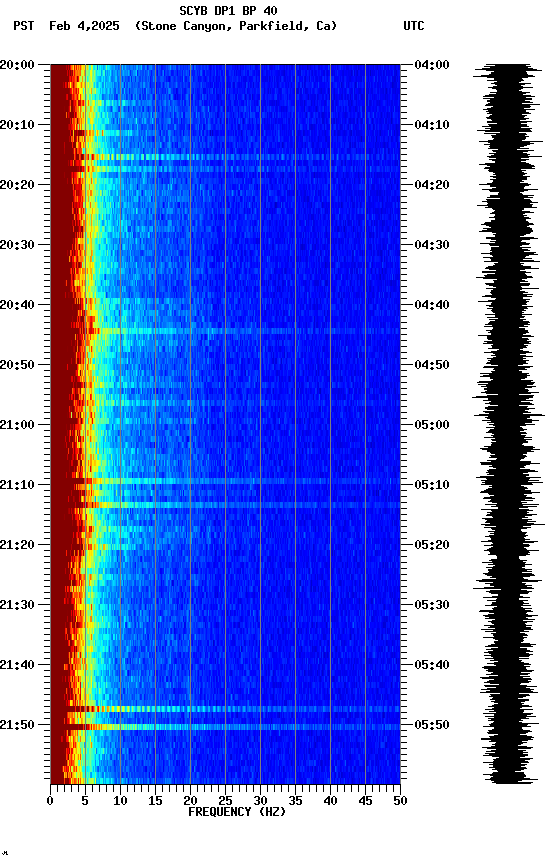Click the frequency axis value 40
552x864 pixels.
click(x=331, y=801)
